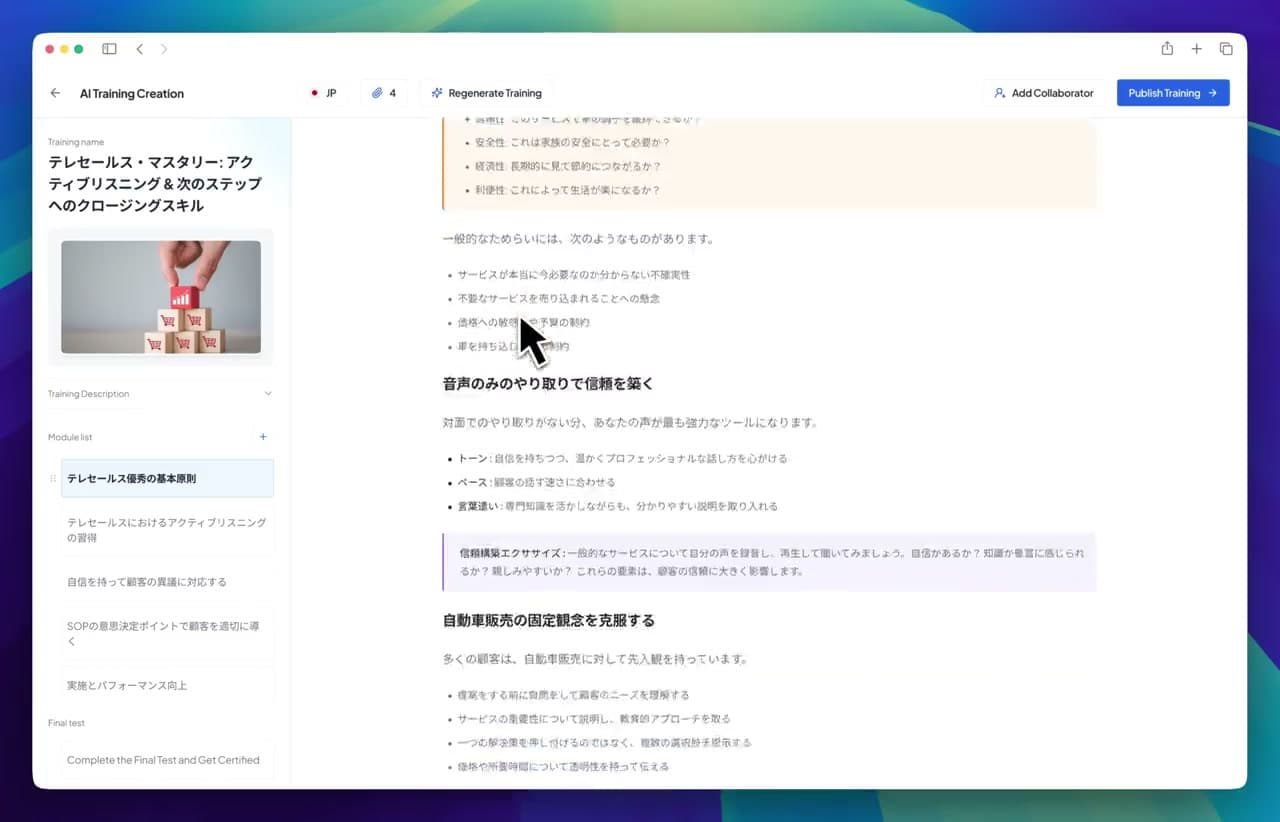Click the Module list label

coord(70,437)
